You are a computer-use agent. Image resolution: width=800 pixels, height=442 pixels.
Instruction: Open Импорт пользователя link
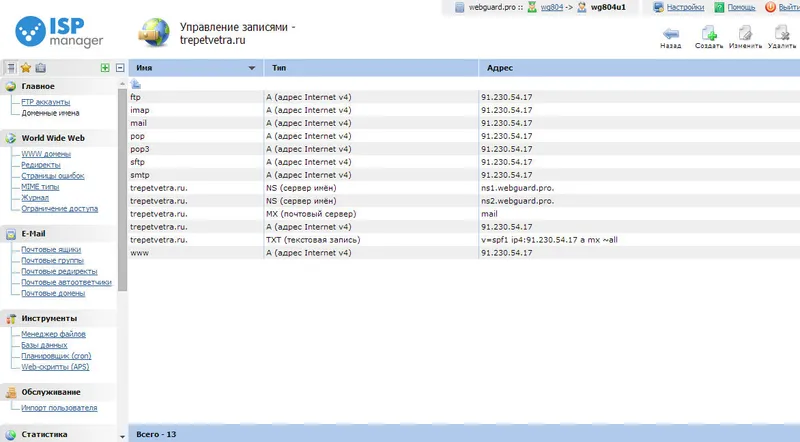coord(59,408)
